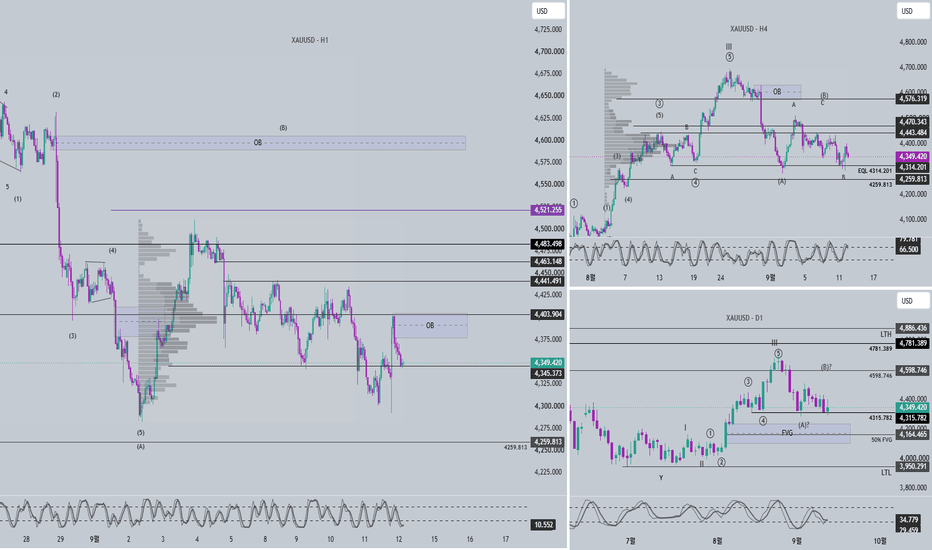This screenshot has height=550, width=932.
Task: Select the XAUUSD - H4 chart title
Action: [748, 29]
